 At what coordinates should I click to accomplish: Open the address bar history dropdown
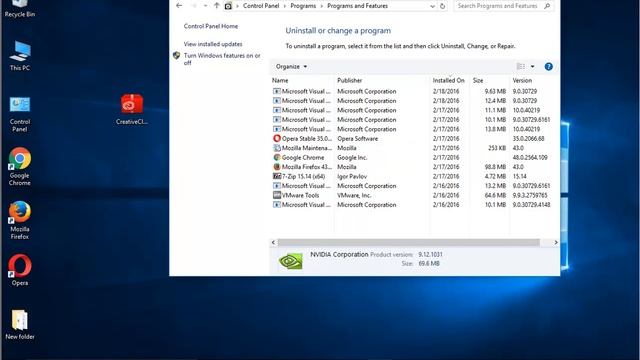click(x=432, y=6)
